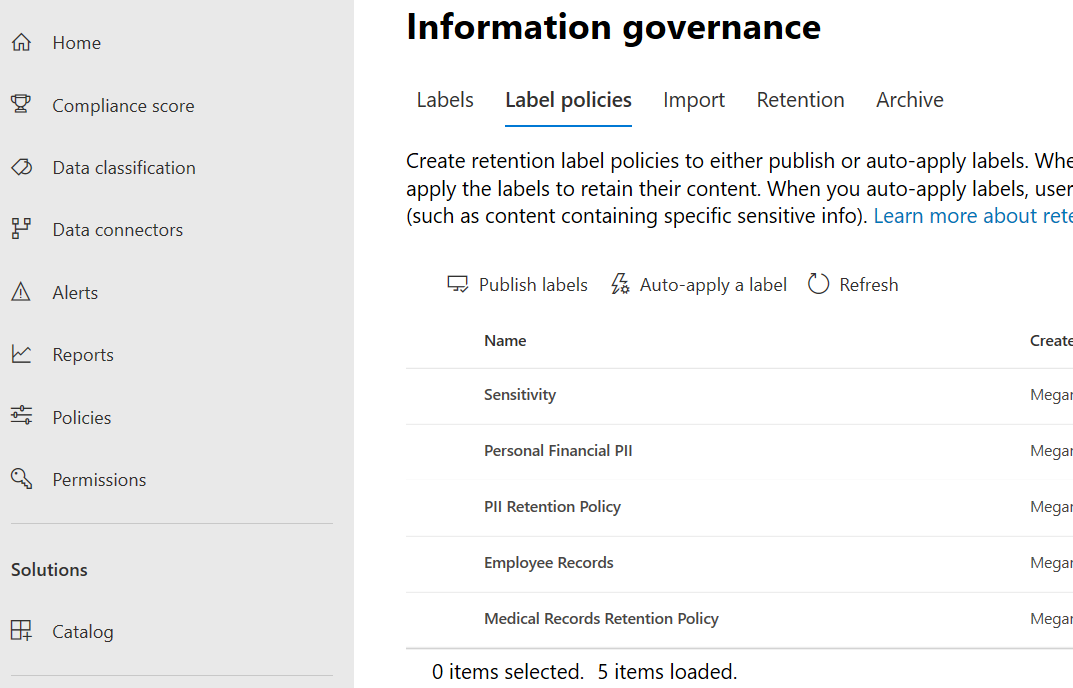
Task: Open the Alerts page
Action: 75,292
